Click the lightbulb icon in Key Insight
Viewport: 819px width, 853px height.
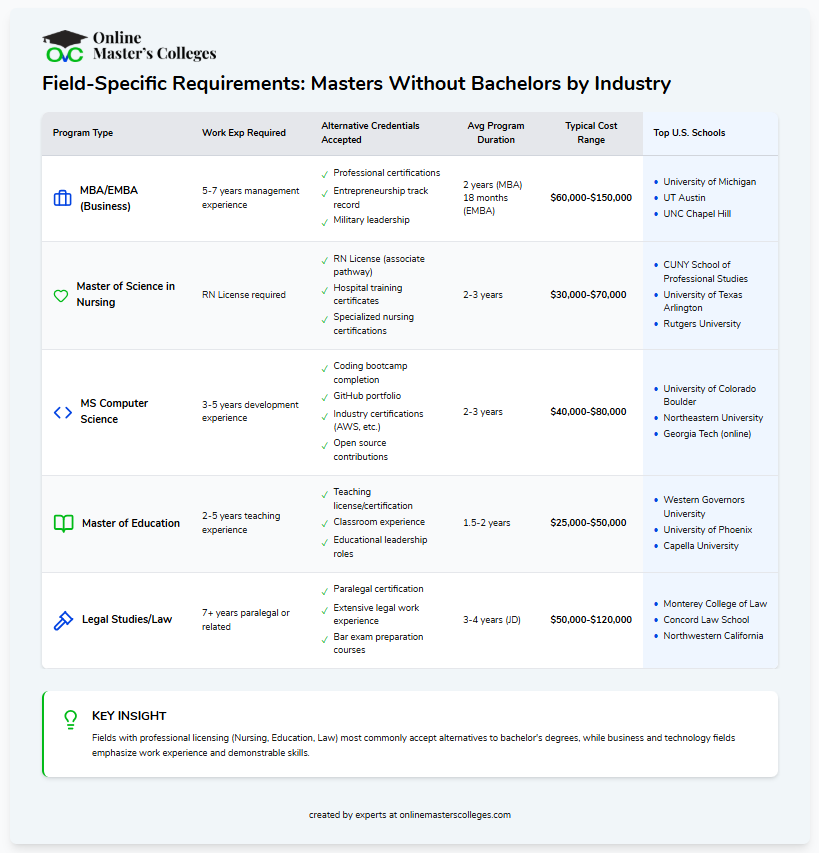click(x=70, y=718)
